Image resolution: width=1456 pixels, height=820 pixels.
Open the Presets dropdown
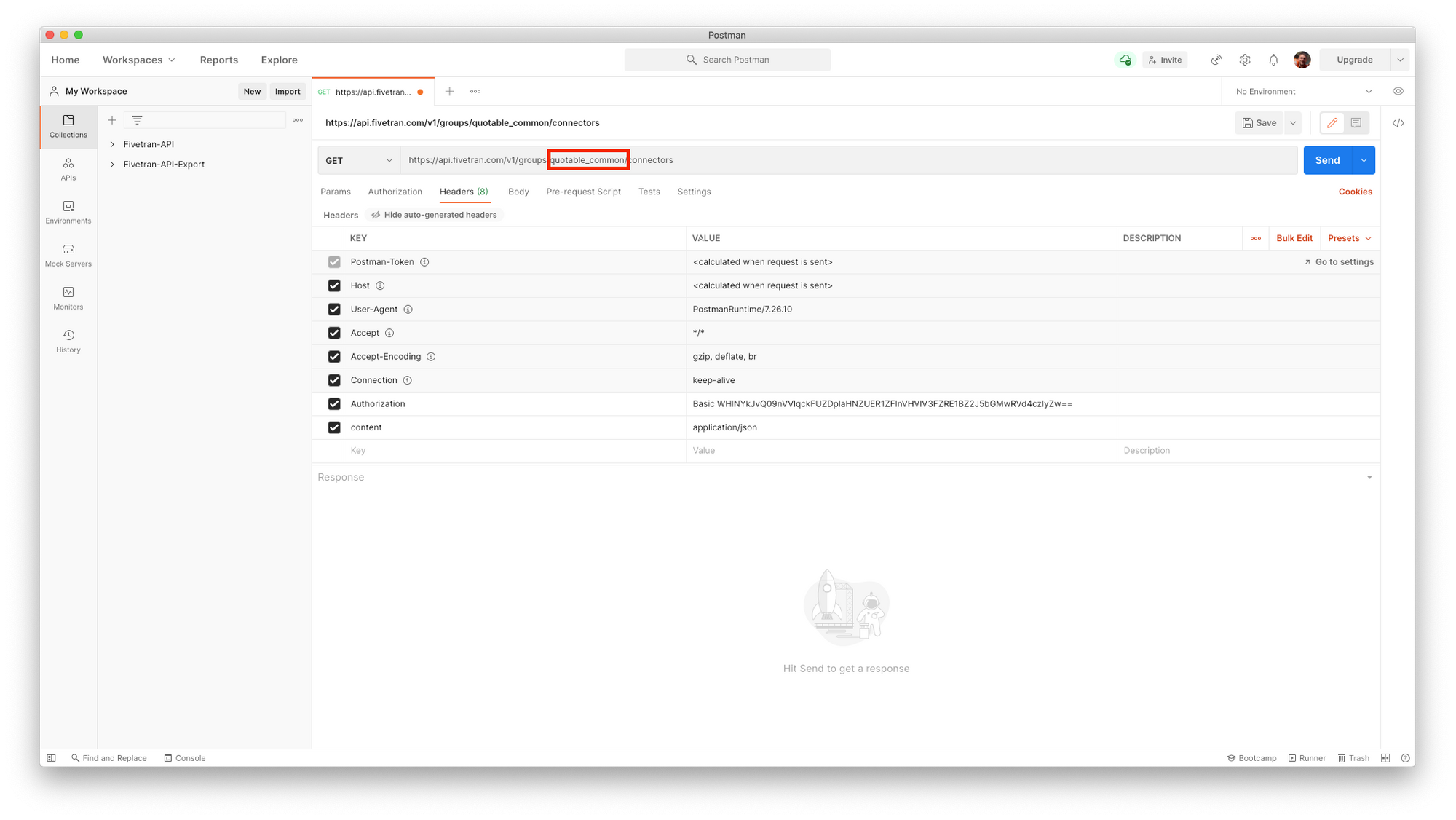click(1350, 238)
